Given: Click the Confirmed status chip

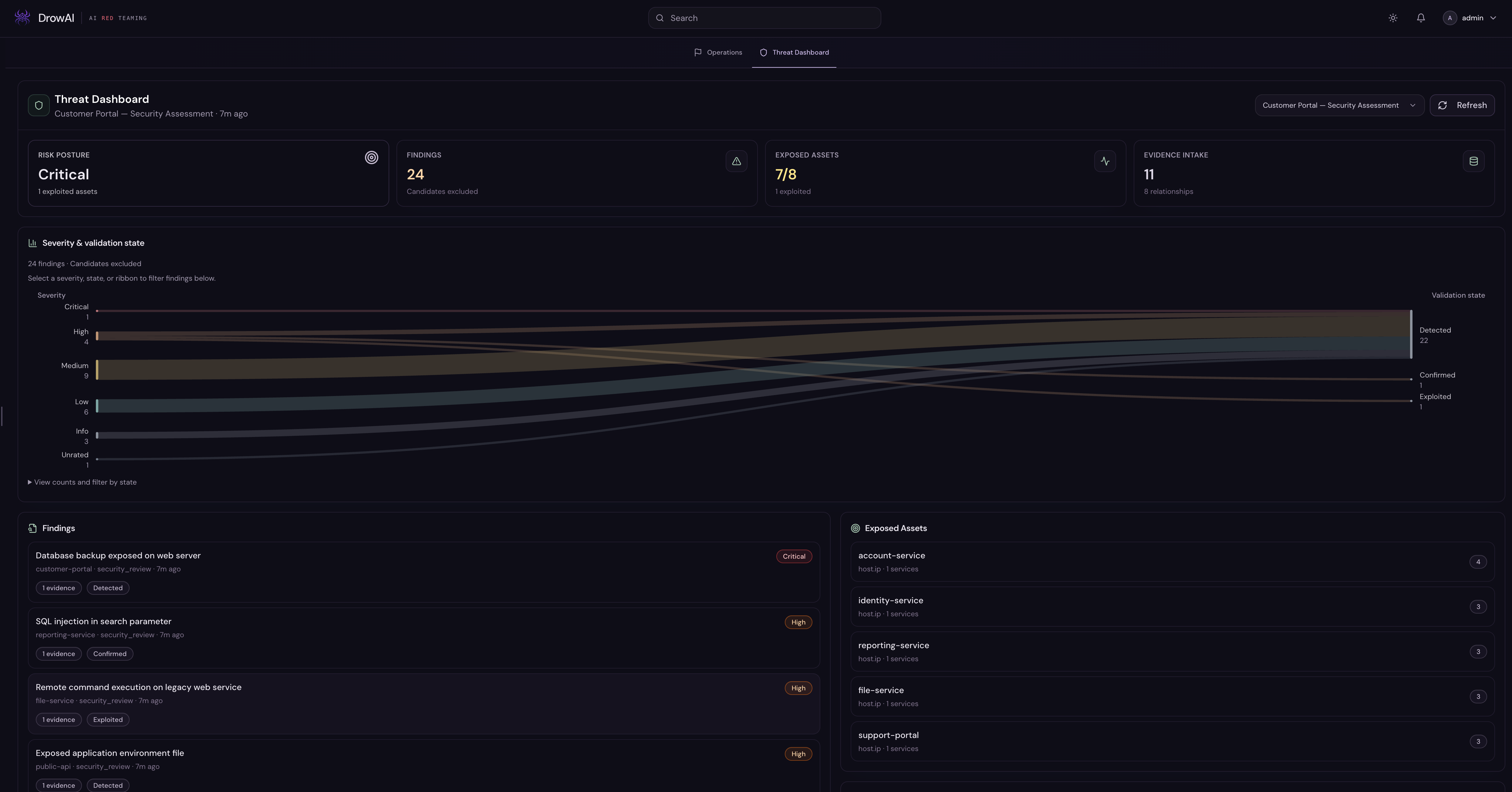Looking at the screenshot, I should point(110,654).
